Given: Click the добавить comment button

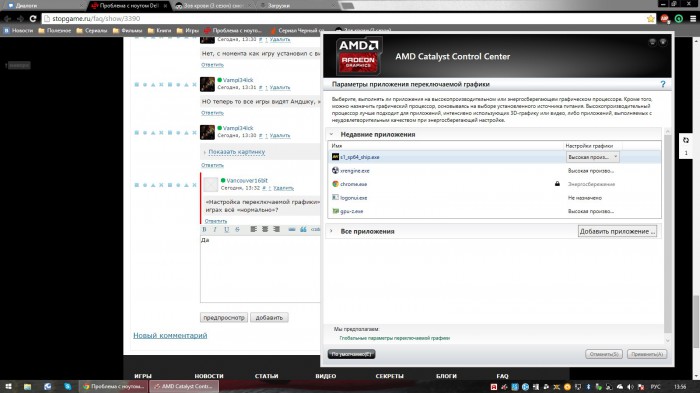Looking at the screenshot, I should point(269,318).
